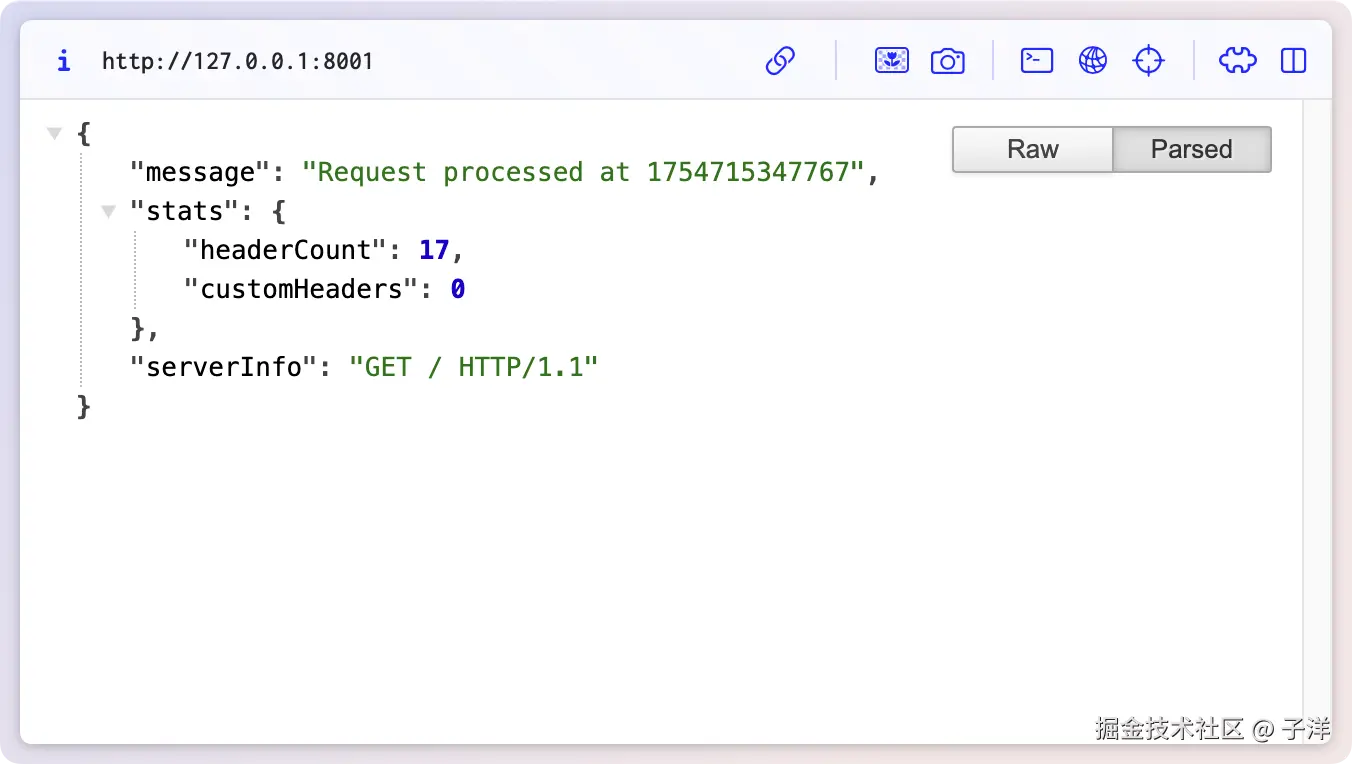
Task: Click the customHeaders value 0
Action: click(x=457, y=289)
